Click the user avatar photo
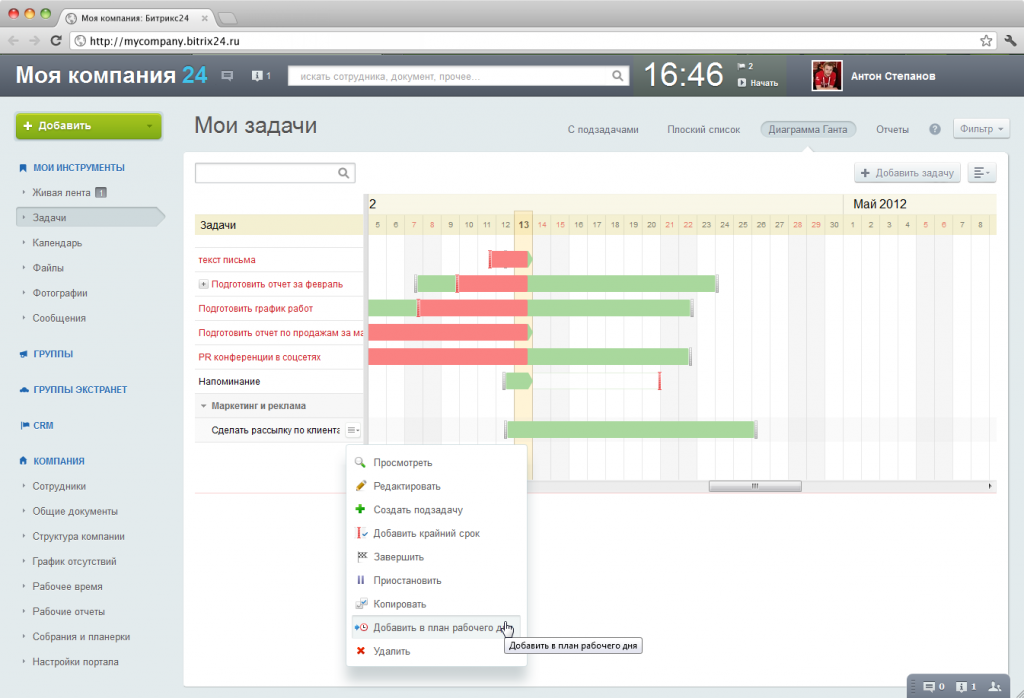 coord(826,76)
